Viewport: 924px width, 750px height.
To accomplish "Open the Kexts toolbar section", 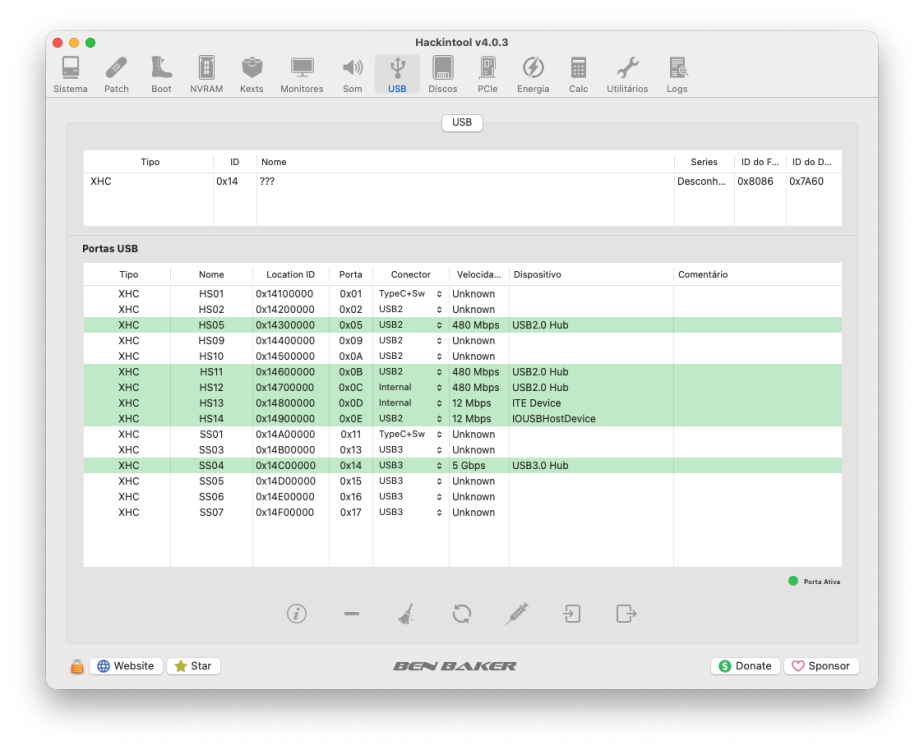I will point(252,74).
